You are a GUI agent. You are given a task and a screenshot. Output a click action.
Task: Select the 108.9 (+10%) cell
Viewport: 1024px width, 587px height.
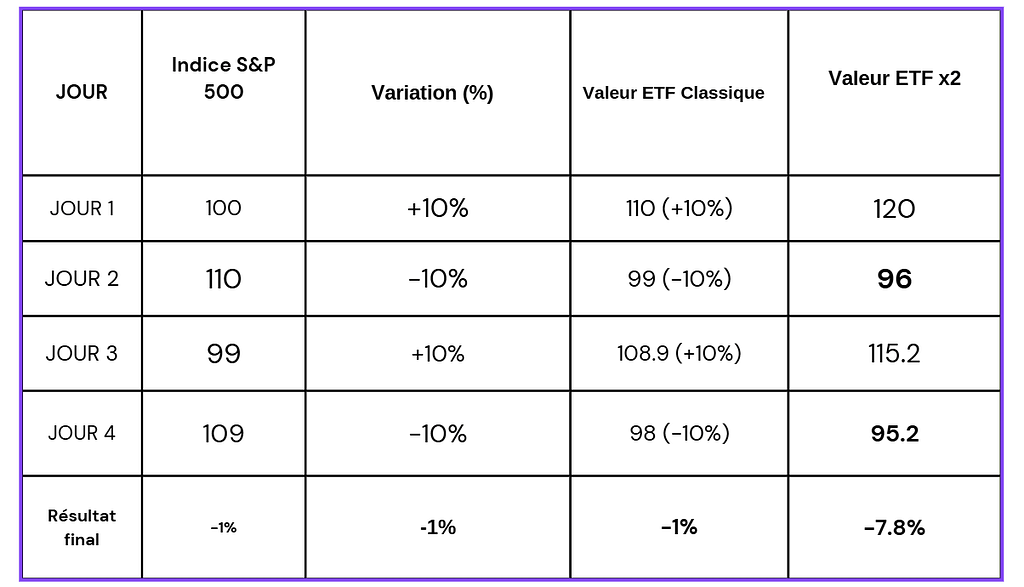[680, 353]
